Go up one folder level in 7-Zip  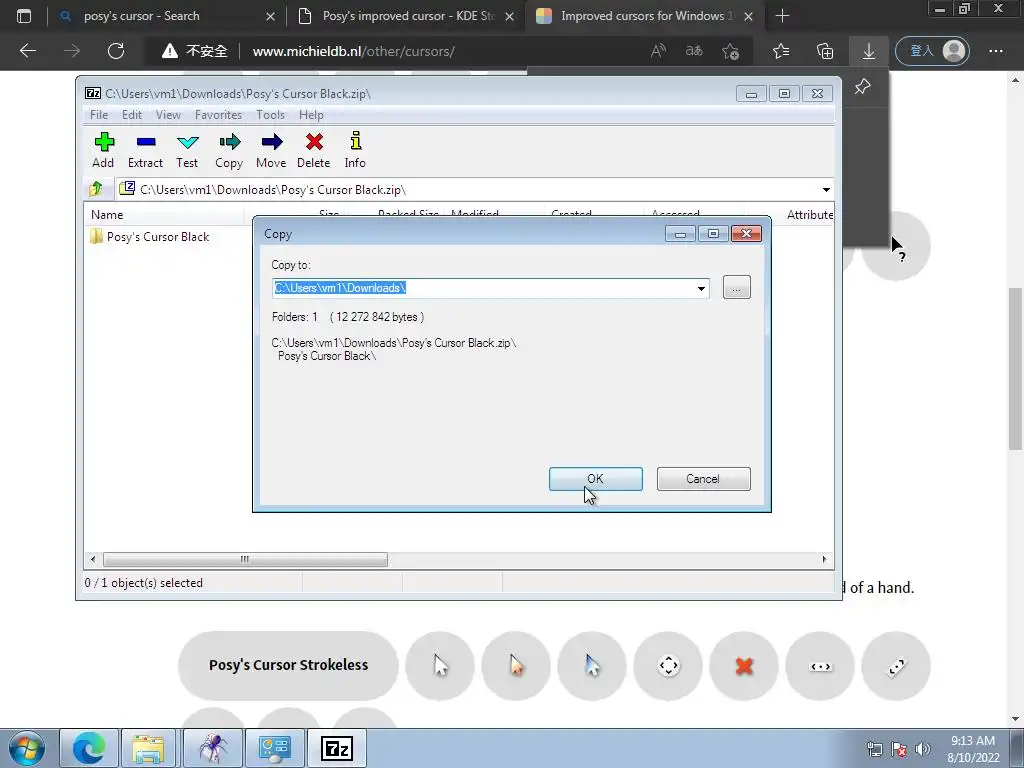pyautogui.click(x=96, y=189)
